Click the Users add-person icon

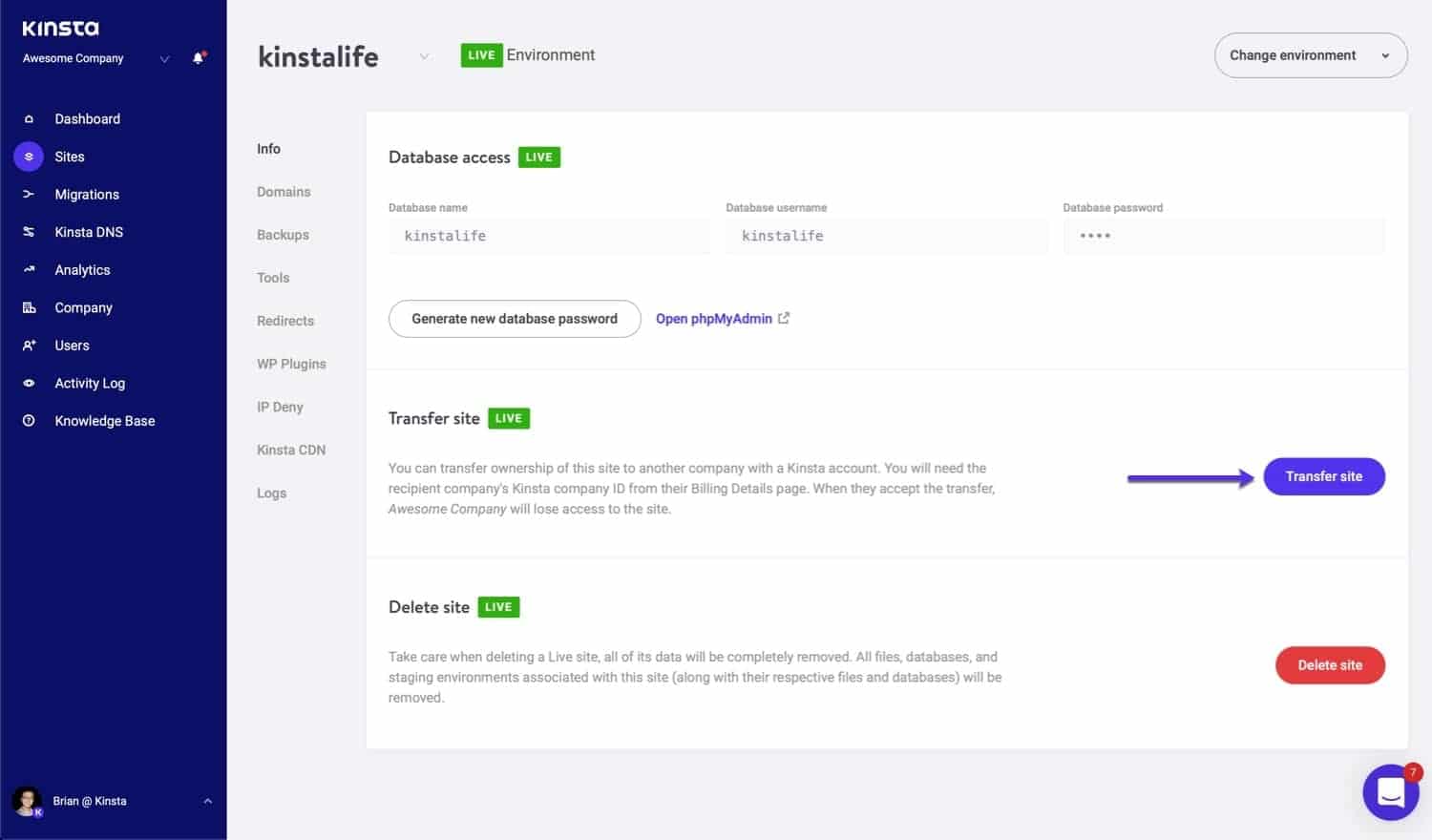[x=29, y=346]
